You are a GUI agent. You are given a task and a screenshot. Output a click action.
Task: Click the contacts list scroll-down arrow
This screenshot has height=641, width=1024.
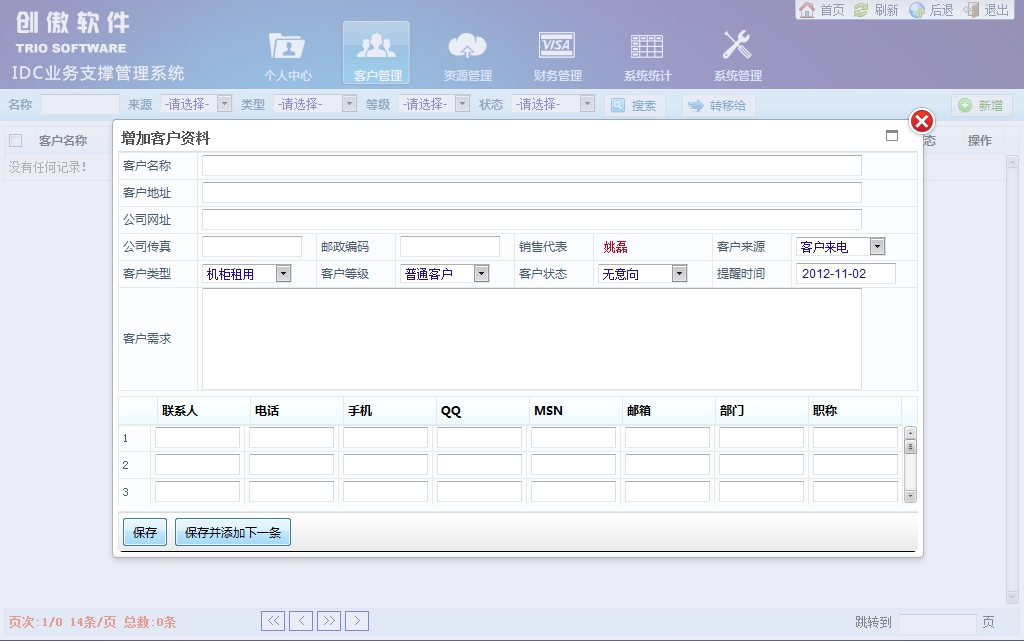pyautogui.click(x=910, y=497)
